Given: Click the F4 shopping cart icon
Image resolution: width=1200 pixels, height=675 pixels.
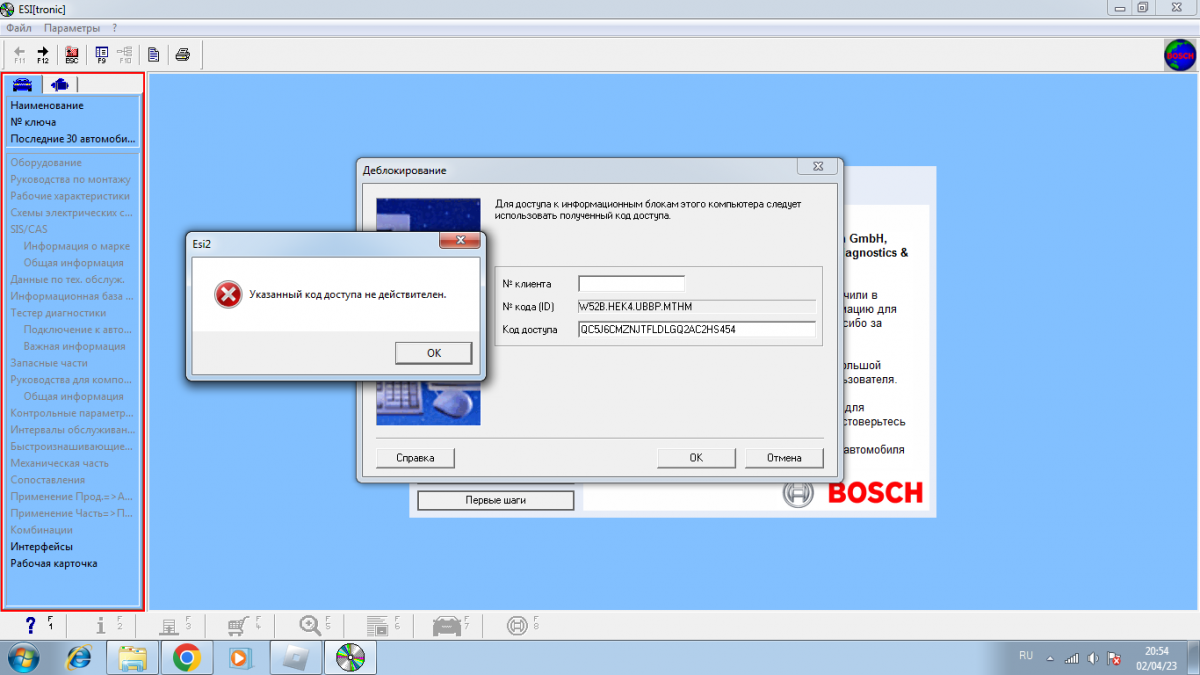Looking at the screenshot, I should tap(237, 626).
